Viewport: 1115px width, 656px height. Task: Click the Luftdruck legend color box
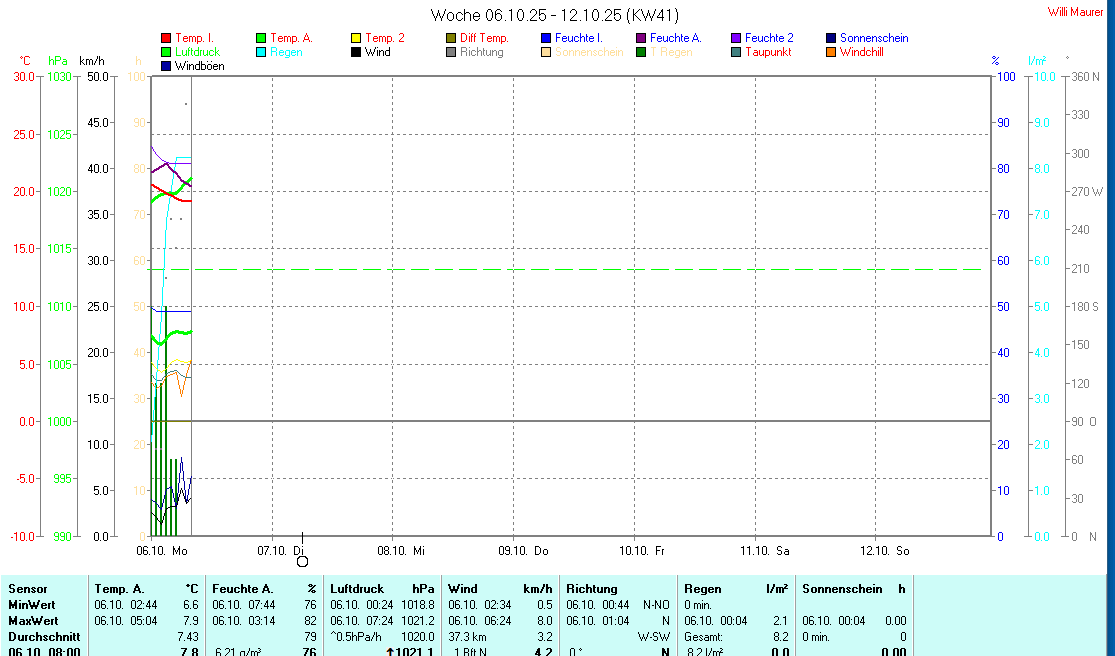166,52
